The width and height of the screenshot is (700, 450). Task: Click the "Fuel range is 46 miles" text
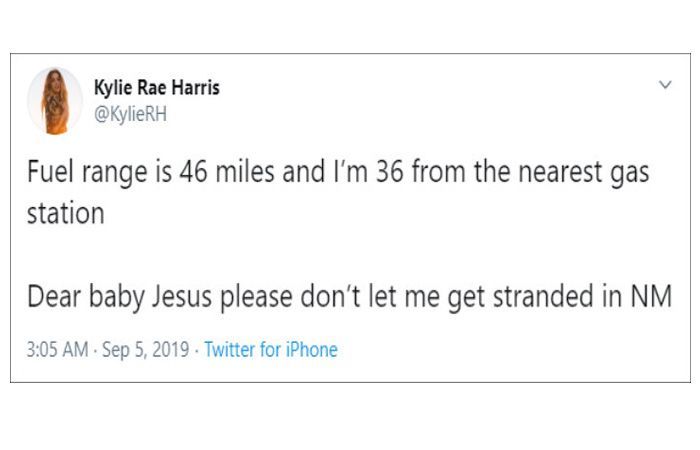[151, 172]
